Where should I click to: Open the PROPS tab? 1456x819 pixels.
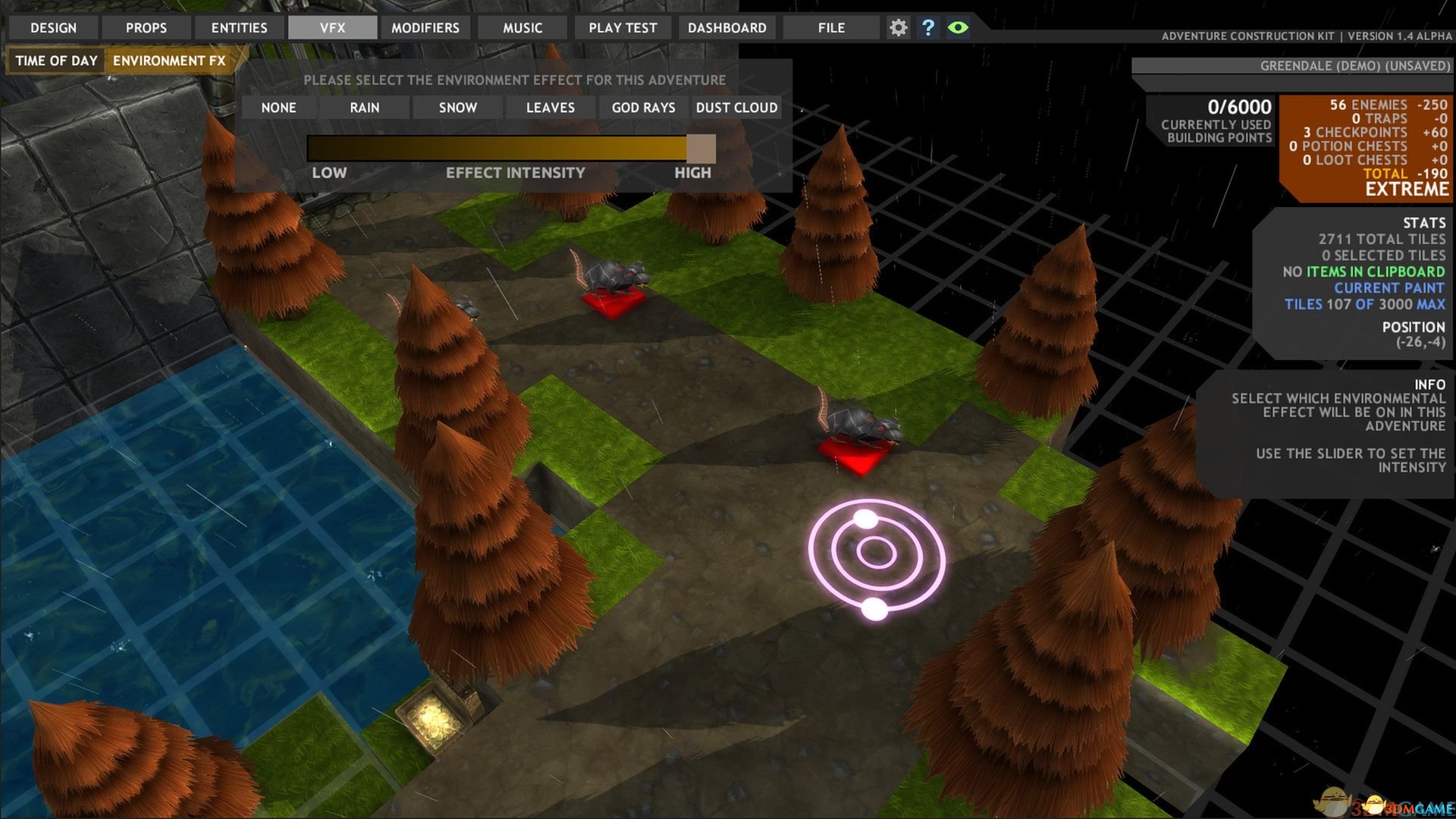[x=146, y=28]
